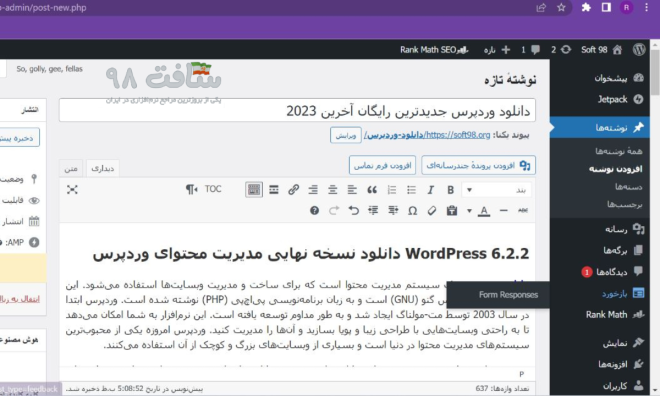Insert horizontal line icon
660x396 pixels.
(x=503, y=210)
